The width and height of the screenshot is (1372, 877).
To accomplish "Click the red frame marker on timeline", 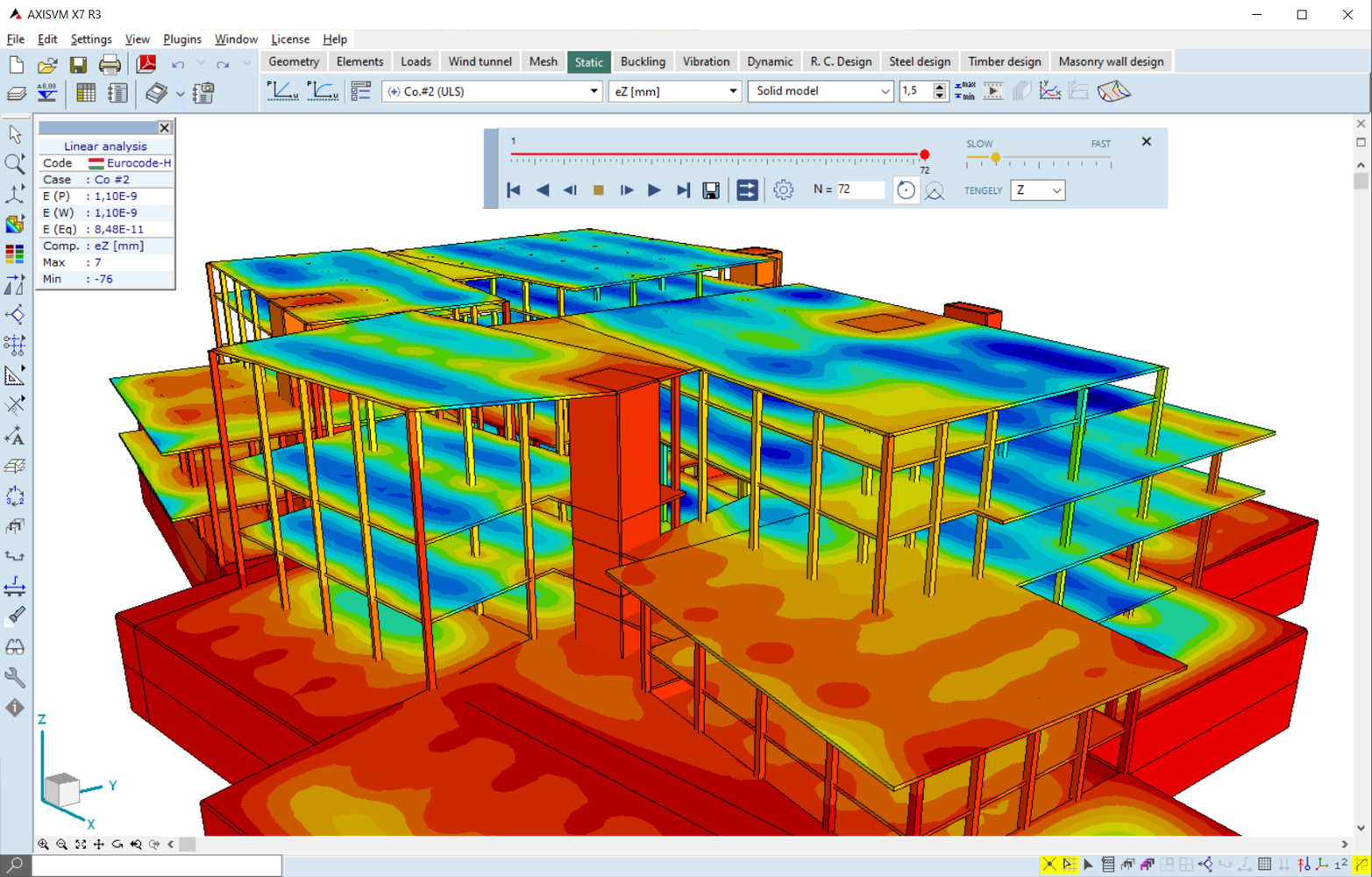I will click(924, 155).
